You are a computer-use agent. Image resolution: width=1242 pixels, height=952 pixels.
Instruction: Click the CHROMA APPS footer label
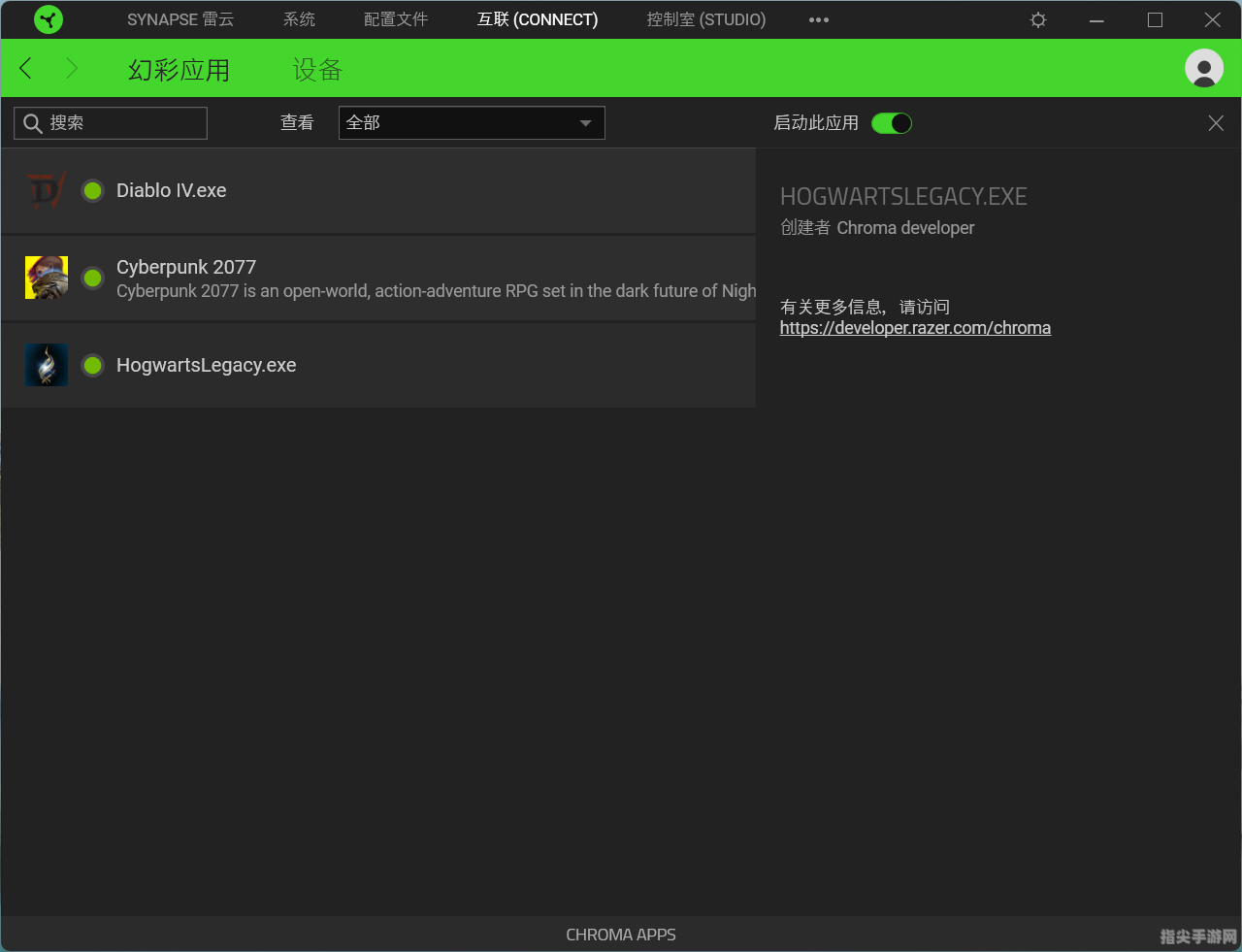tap(621, 935)
